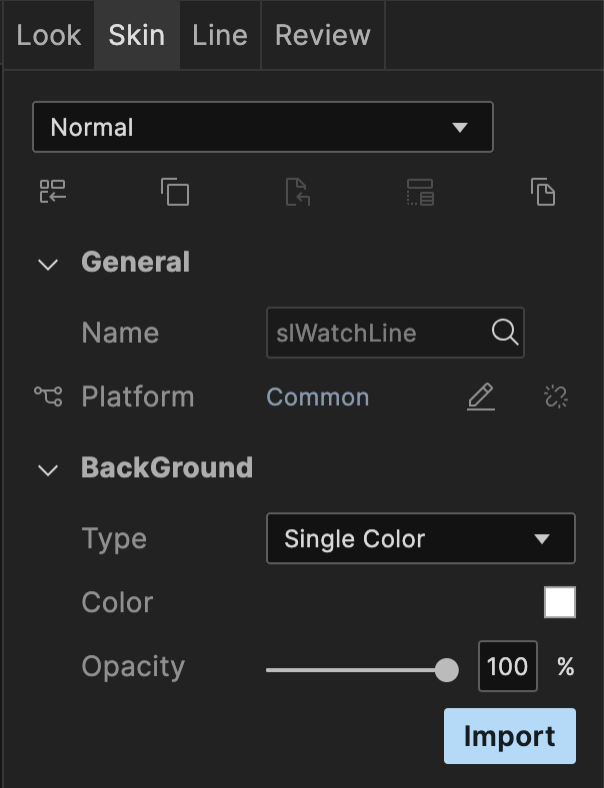Open the Review tab
The height and width of the screenshot is (788, 604).
click(x=322, y=35)
